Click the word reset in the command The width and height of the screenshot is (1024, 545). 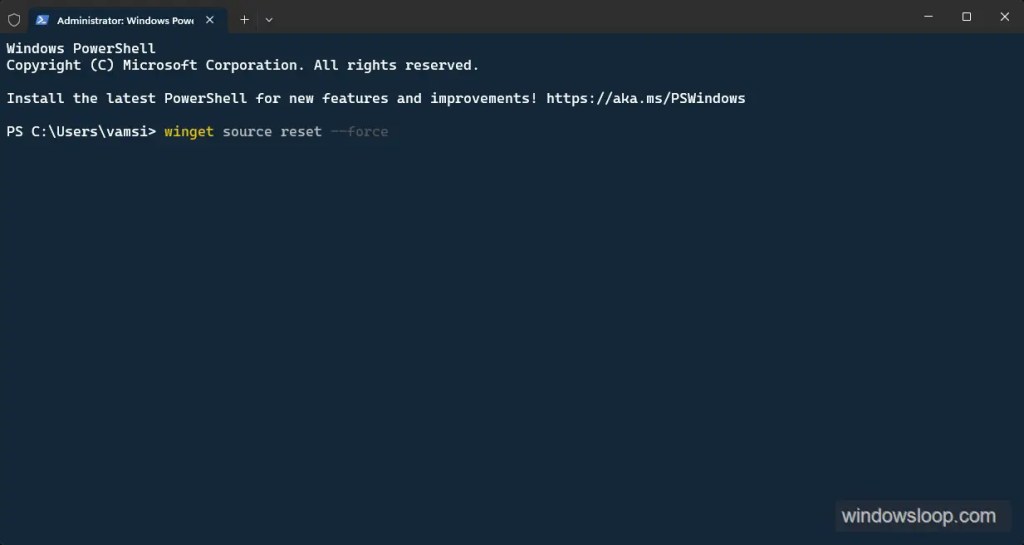click(x=301, y=132)
